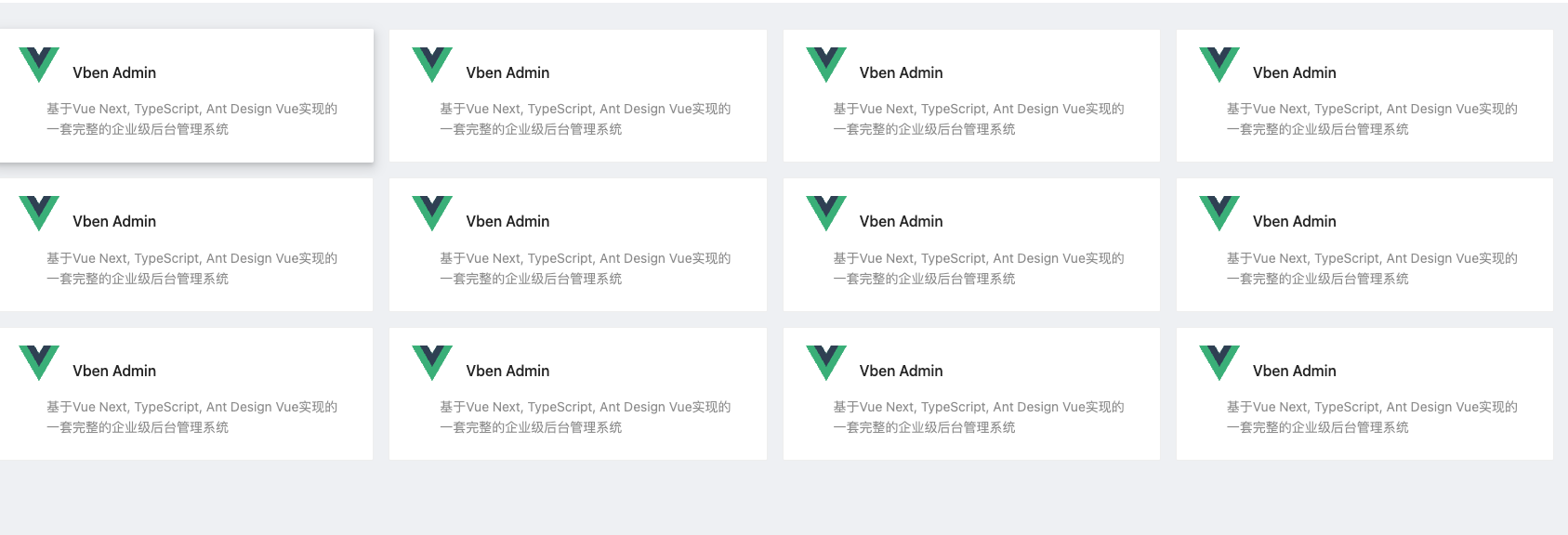Image resolution: width=1568 pixels, height=535 pixels.
Task: Click the Vue logo in first row, second card
Action: coord(432,62)
